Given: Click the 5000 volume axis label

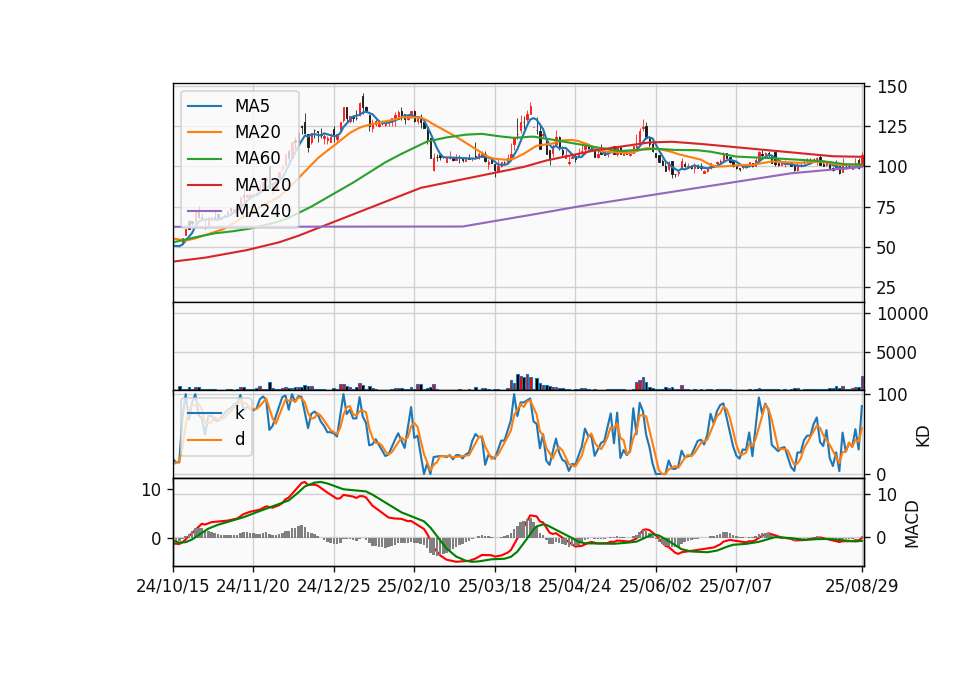Looking at the screenshot, I should 897,353.
